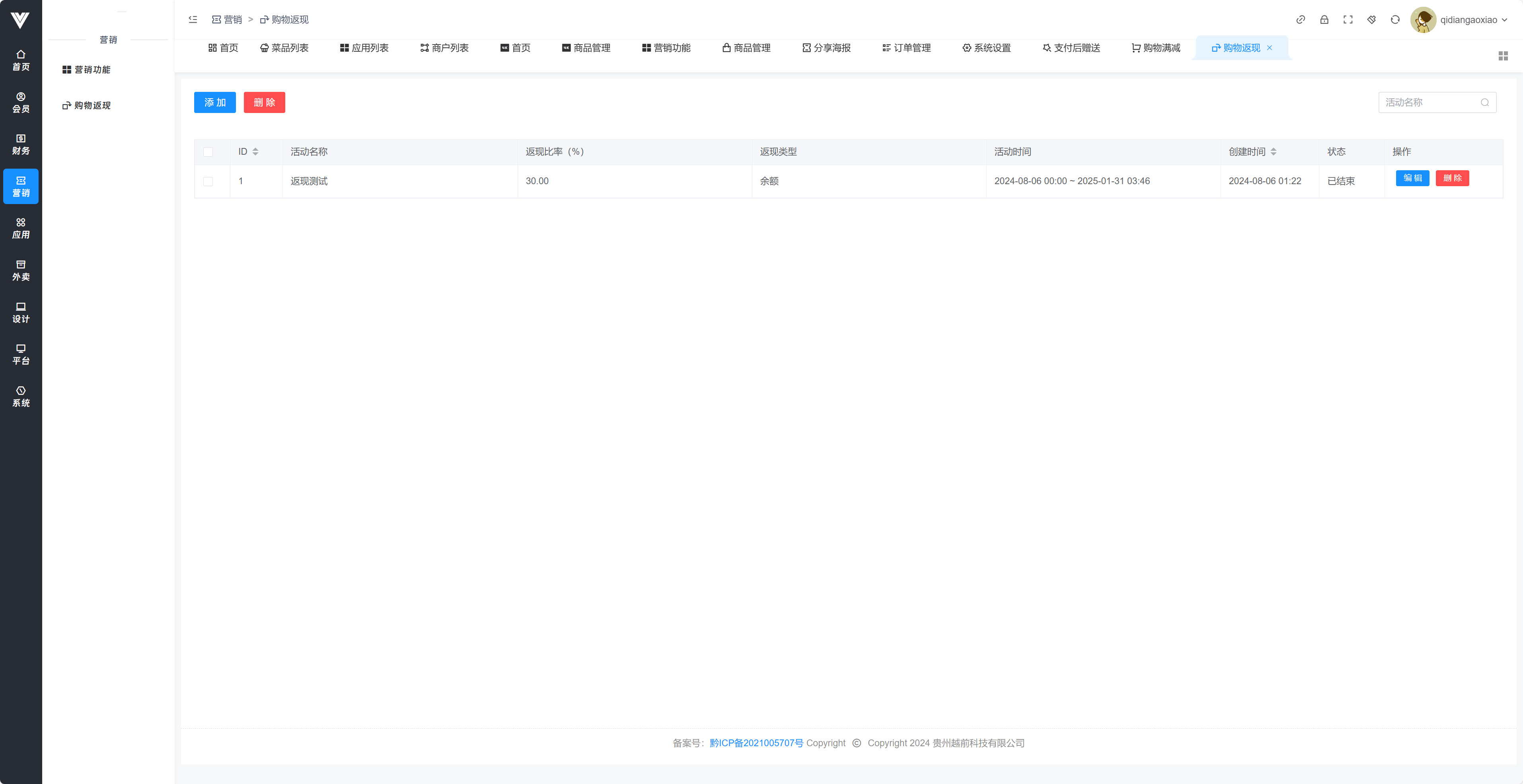1523x784 pixels.
Task: Toggle fullscreen mode icon
Action: coord(1348,19)
